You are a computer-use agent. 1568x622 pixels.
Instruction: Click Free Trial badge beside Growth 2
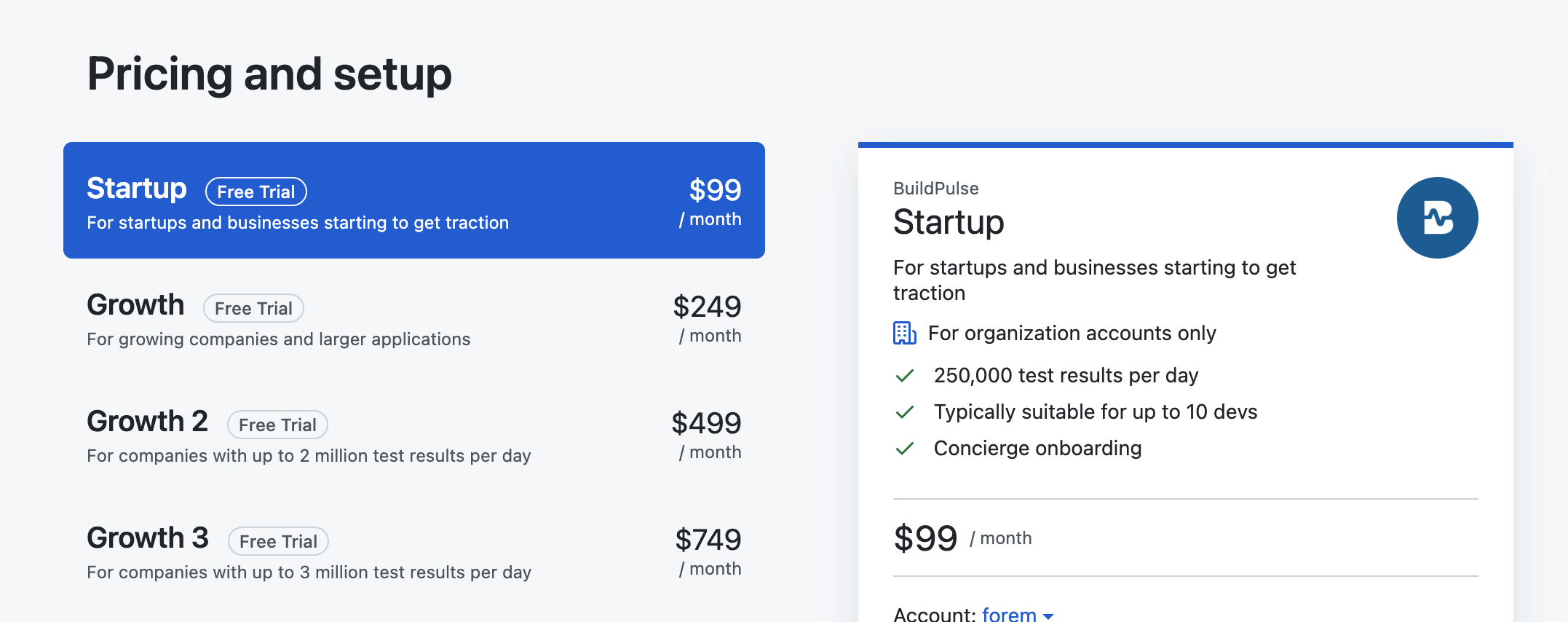[277, 425]
